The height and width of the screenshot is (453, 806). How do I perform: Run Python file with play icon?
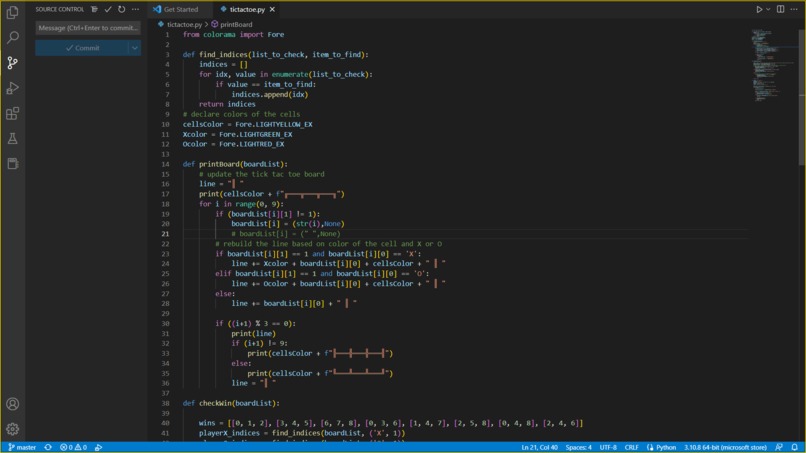click(x=759, y=9)
